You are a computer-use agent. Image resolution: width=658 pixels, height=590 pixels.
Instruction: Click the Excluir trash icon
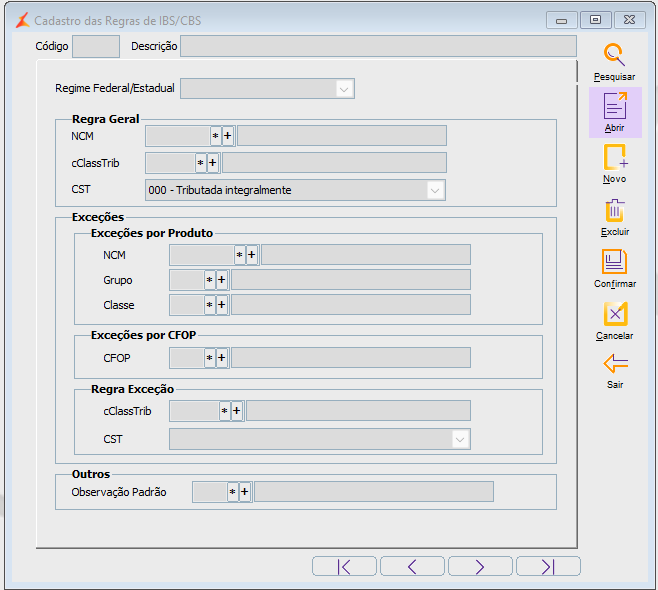click(x=614, y=211)
